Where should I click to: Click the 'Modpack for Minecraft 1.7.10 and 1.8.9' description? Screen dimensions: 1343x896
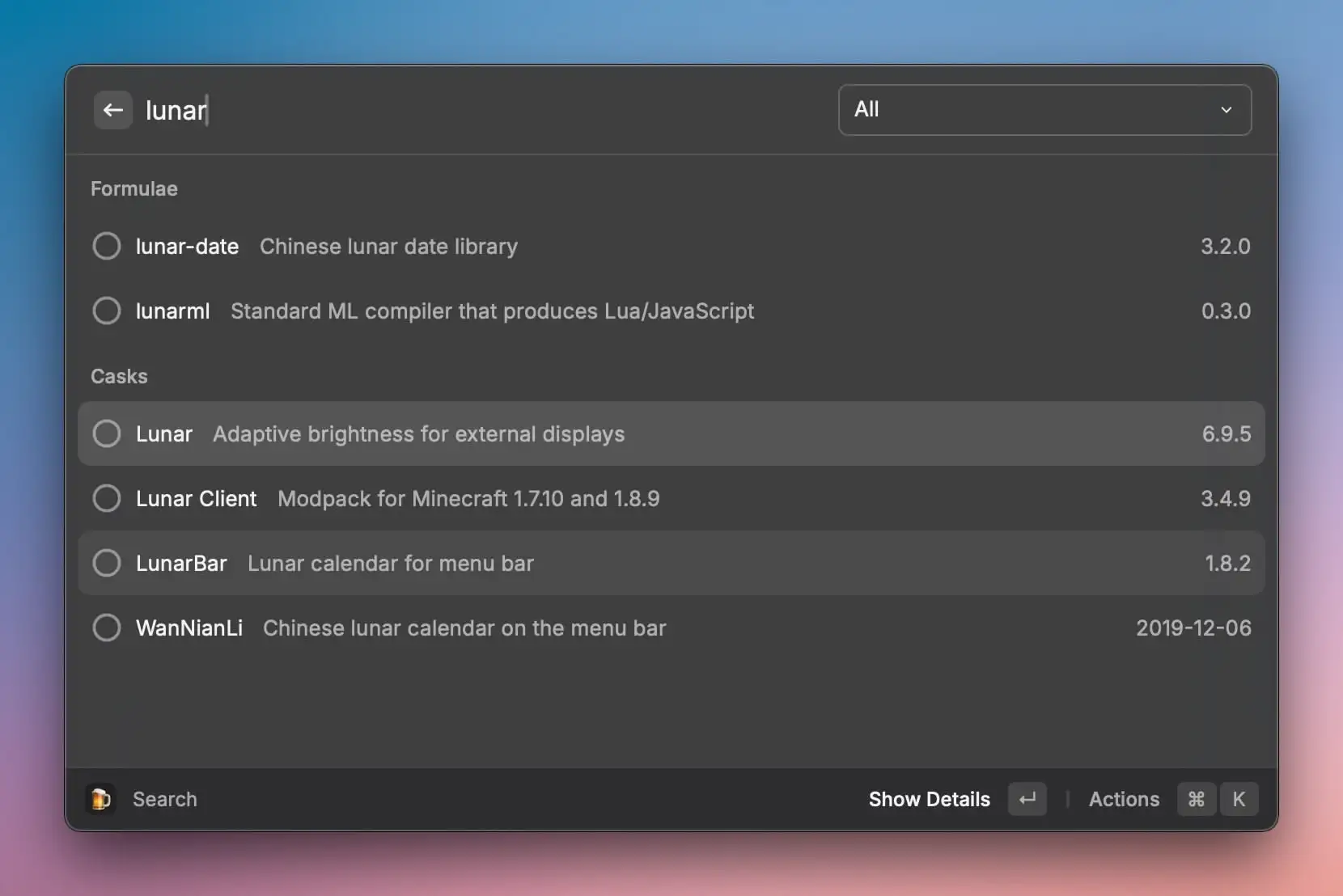468,498
